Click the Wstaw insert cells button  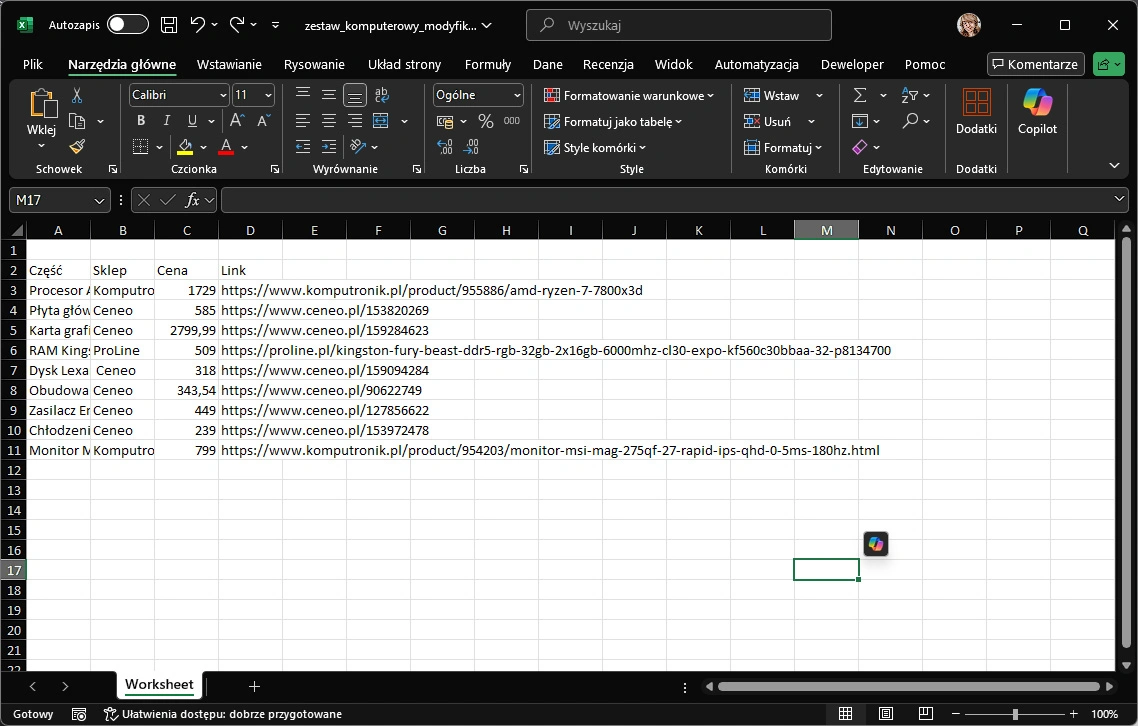771,95
